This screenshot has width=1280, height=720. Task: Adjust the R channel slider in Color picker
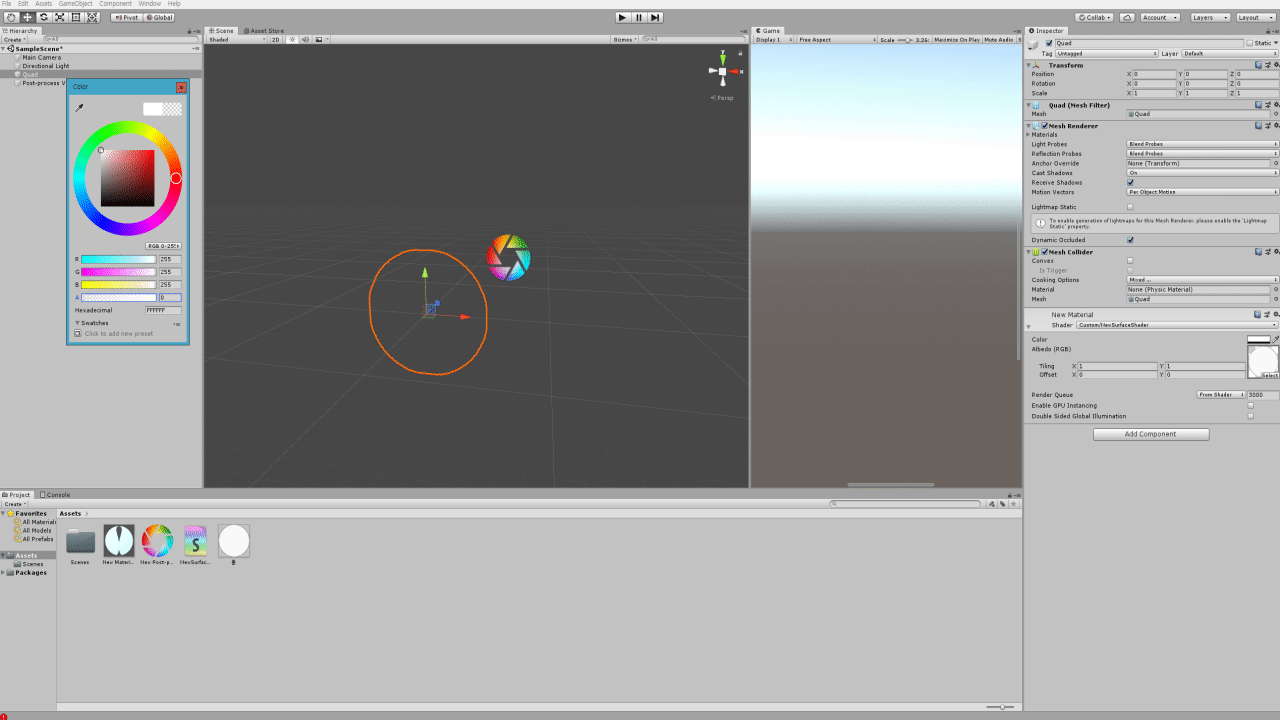tap(119, 259)
